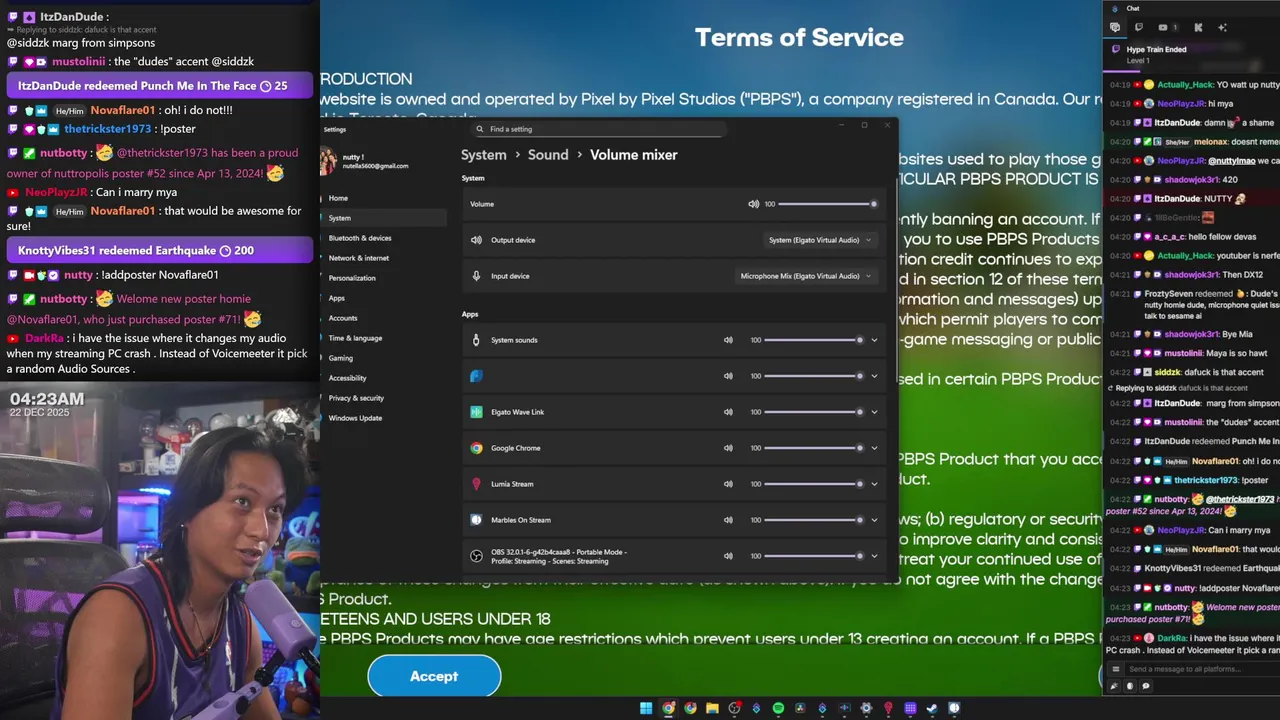Expand the unnamed blue app volume options
The height and width of the screenshot is (720, 1280).
(x=874, y=376)
